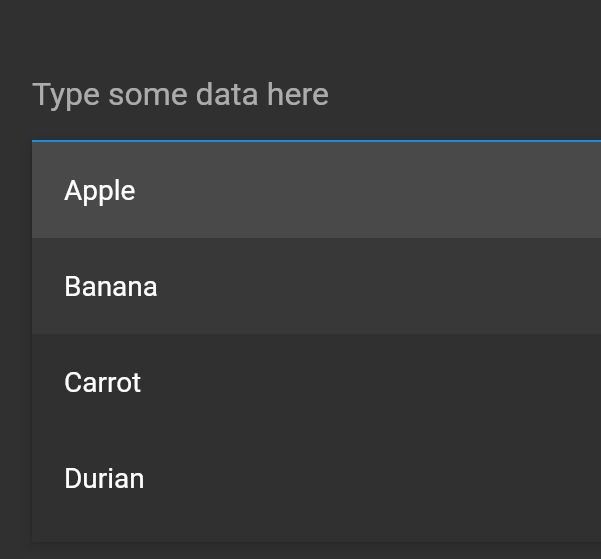
Task: Click the word Banana
Action: click(110, 287)
